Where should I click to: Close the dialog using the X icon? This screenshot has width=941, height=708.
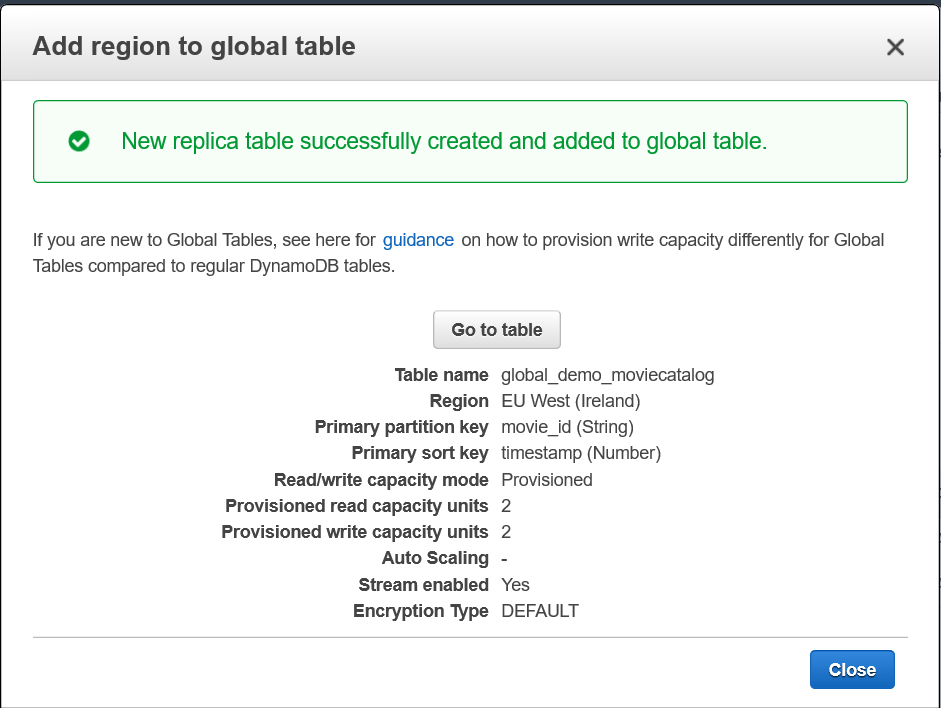point(895,47)
